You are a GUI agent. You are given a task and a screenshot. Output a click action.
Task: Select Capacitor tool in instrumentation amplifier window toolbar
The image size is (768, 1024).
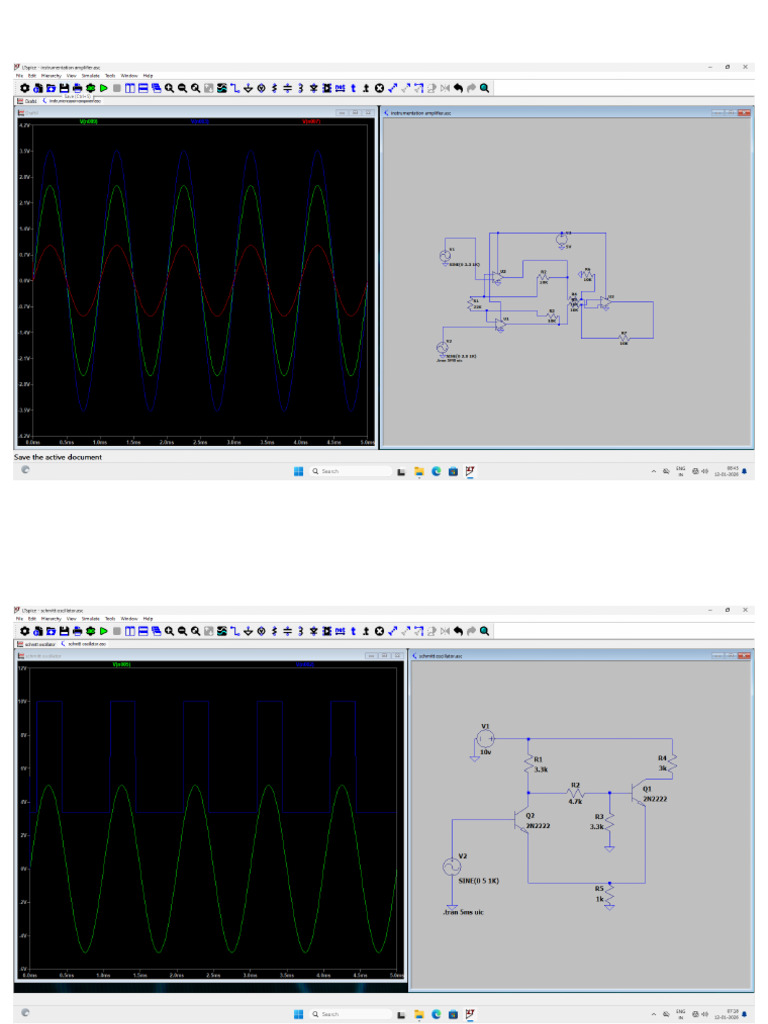(x=287, y=88)
